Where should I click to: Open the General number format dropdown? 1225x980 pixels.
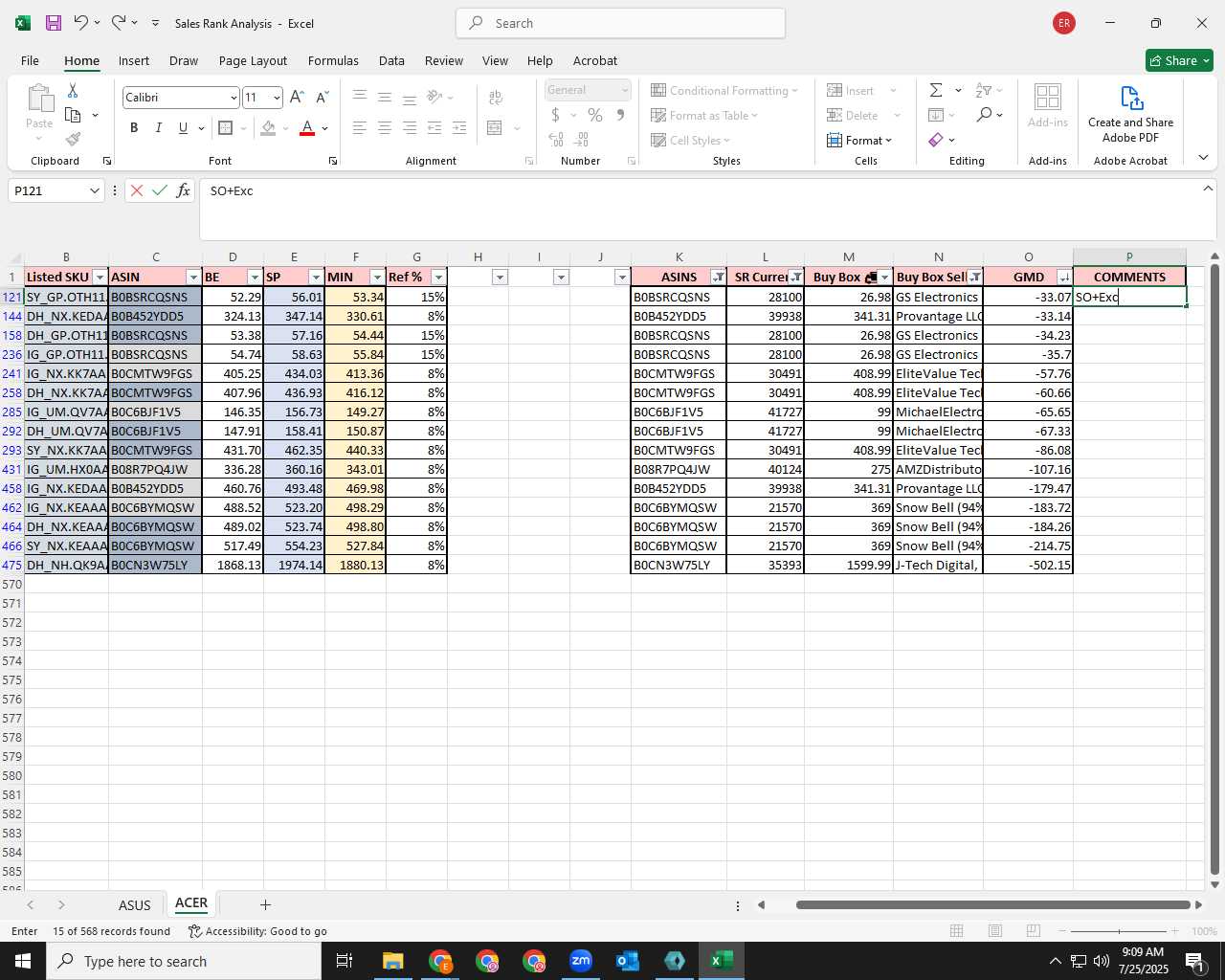tap(625, 90)
